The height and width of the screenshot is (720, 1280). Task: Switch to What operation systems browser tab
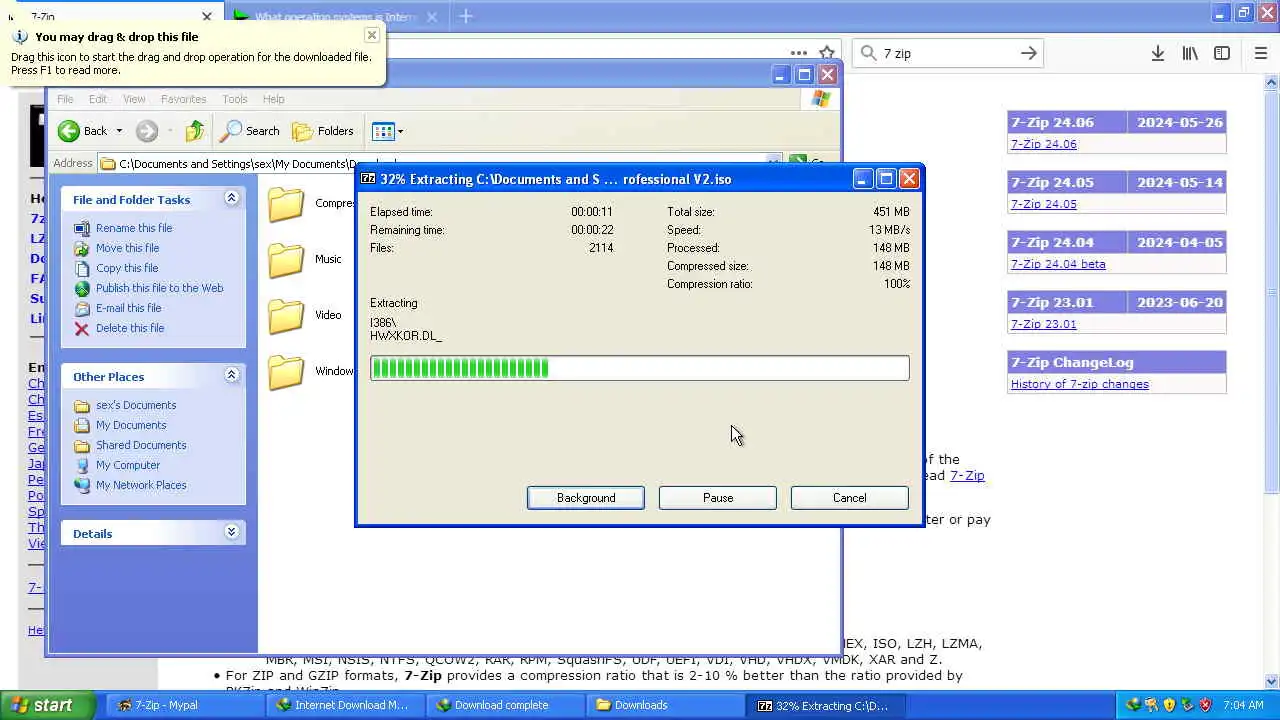click(x=335, y=17)
